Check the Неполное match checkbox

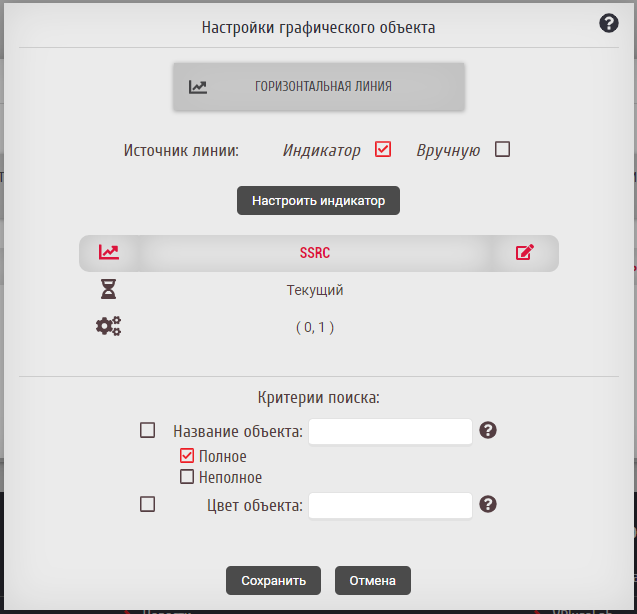tap(187, 477)
